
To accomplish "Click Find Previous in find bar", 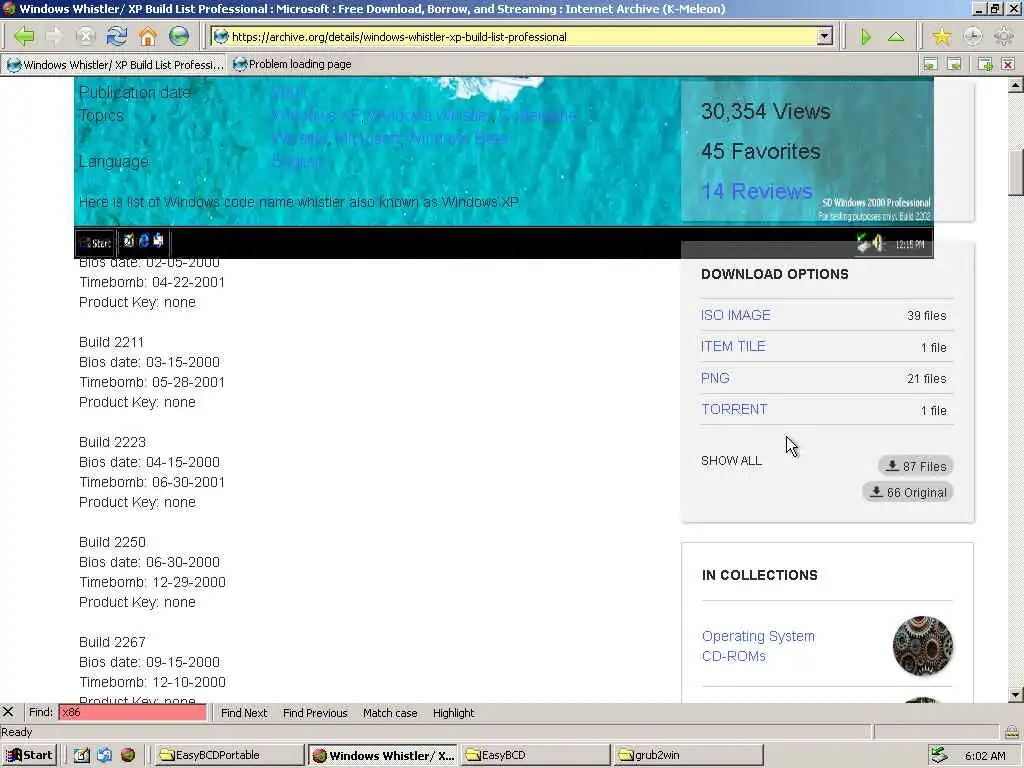I will click(x=315, y=712).
